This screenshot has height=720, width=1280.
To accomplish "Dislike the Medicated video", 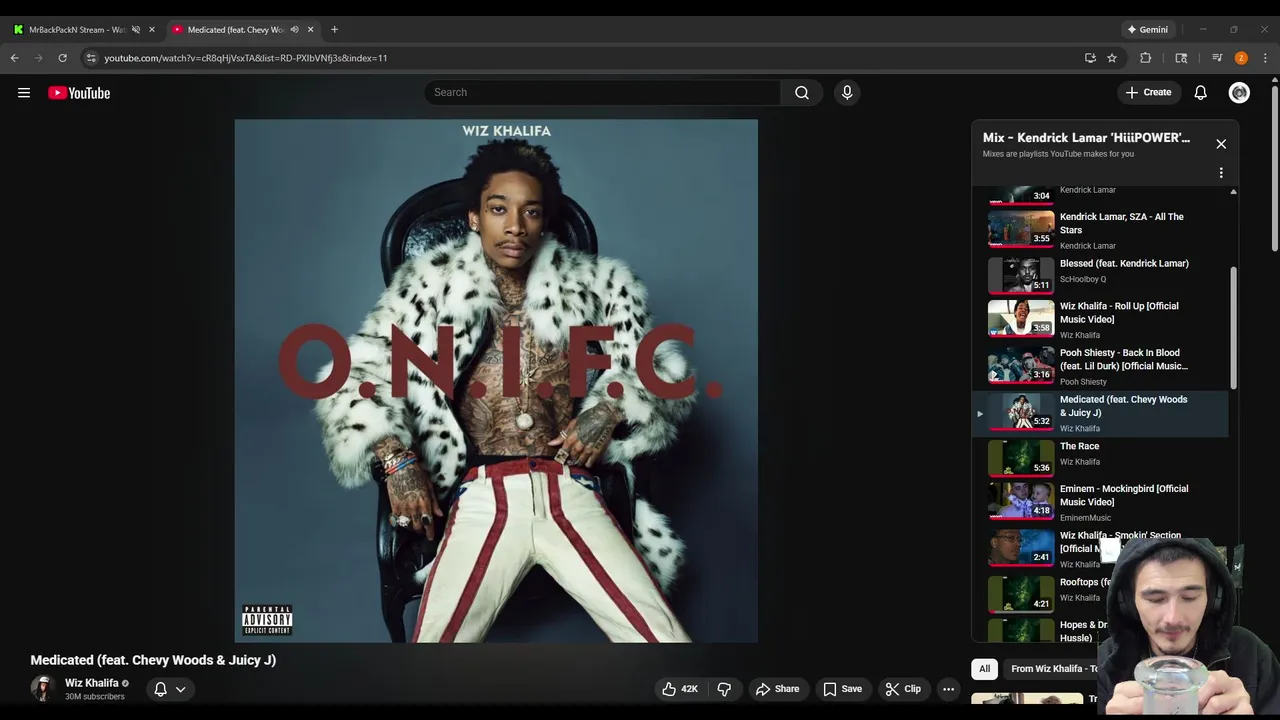I will (724, 689).
